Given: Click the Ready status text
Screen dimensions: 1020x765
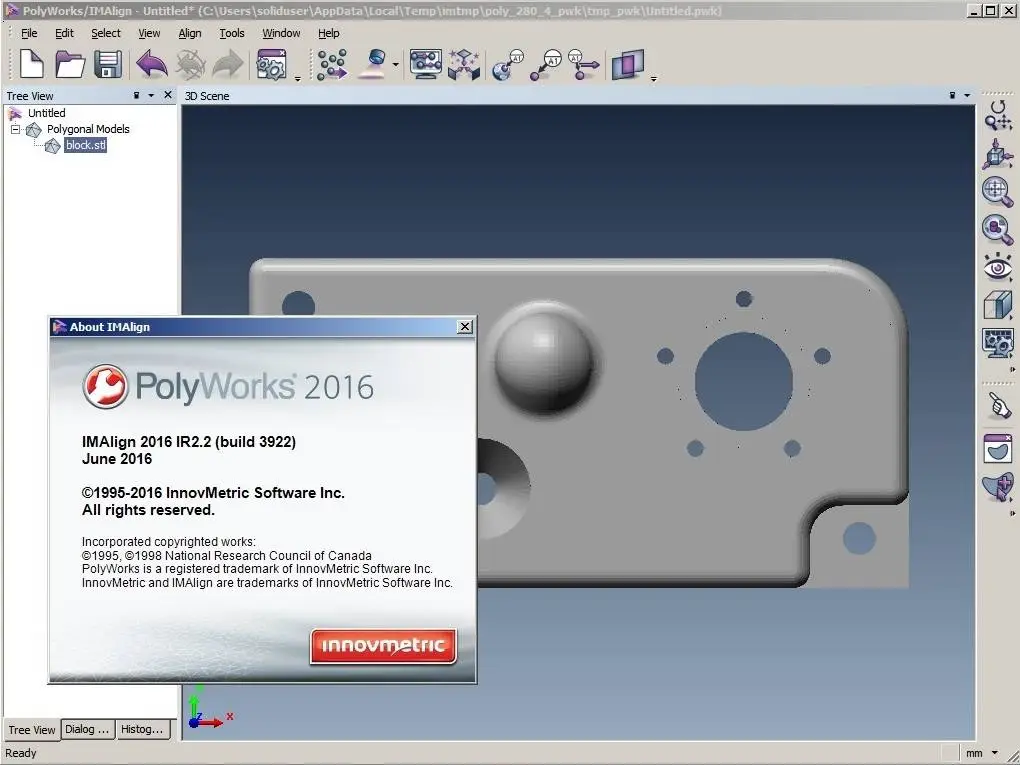Looking at the screenshot, I should 21,753.
